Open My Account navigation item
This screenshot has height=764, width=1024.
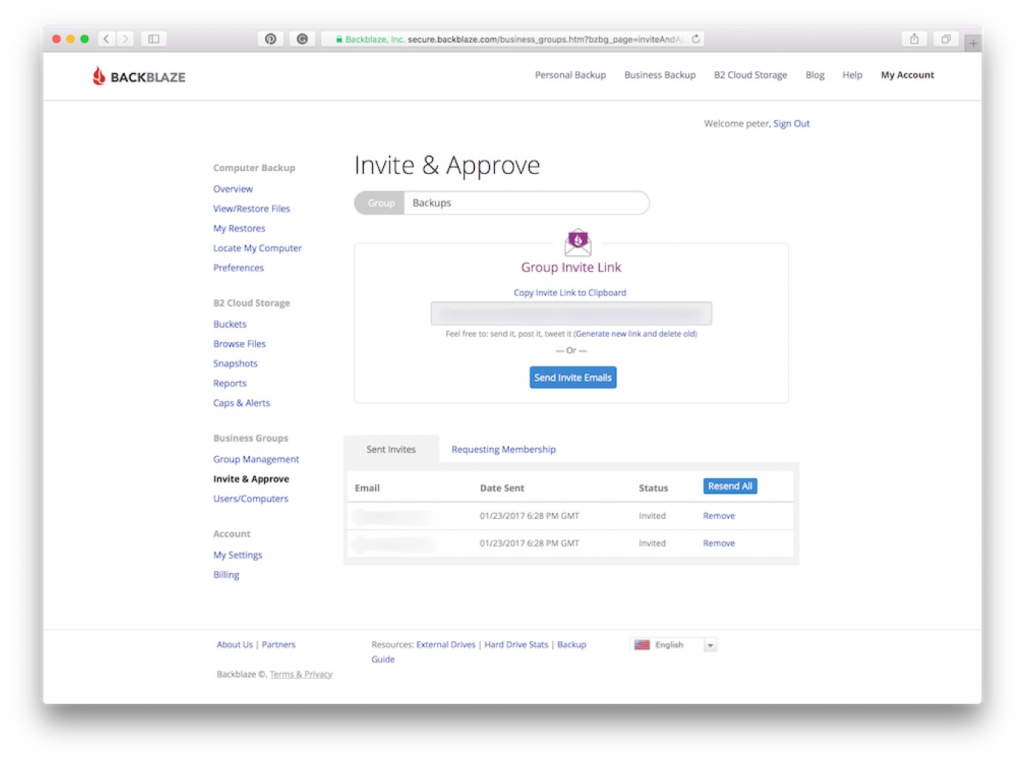tap(907, 75)
